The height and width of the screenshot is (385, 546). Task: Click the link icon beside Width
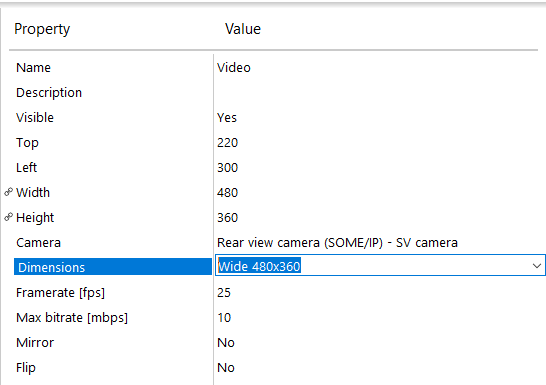point(9,192)
